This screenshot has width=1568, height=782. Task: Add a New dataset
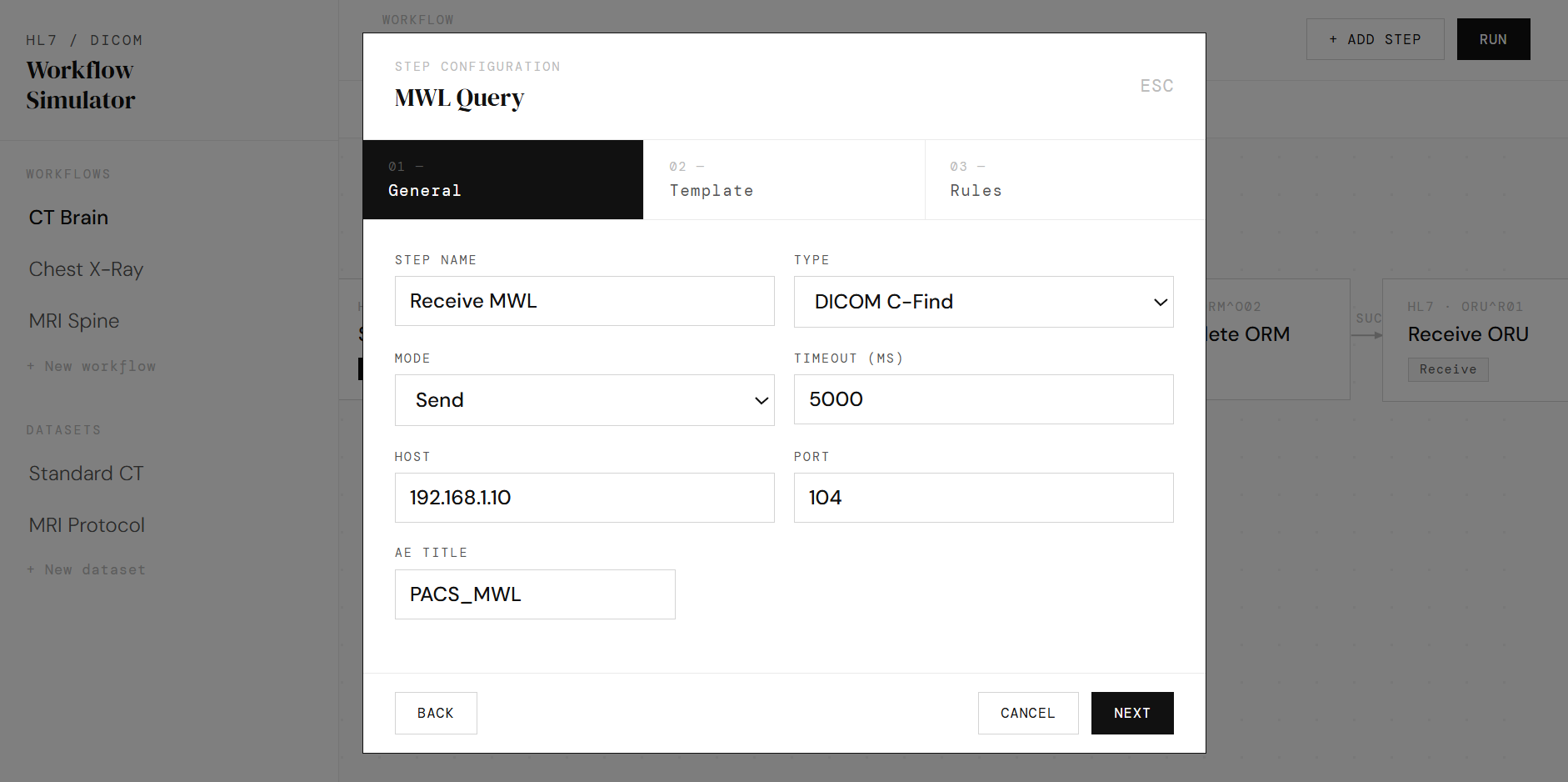click(87, 569)
